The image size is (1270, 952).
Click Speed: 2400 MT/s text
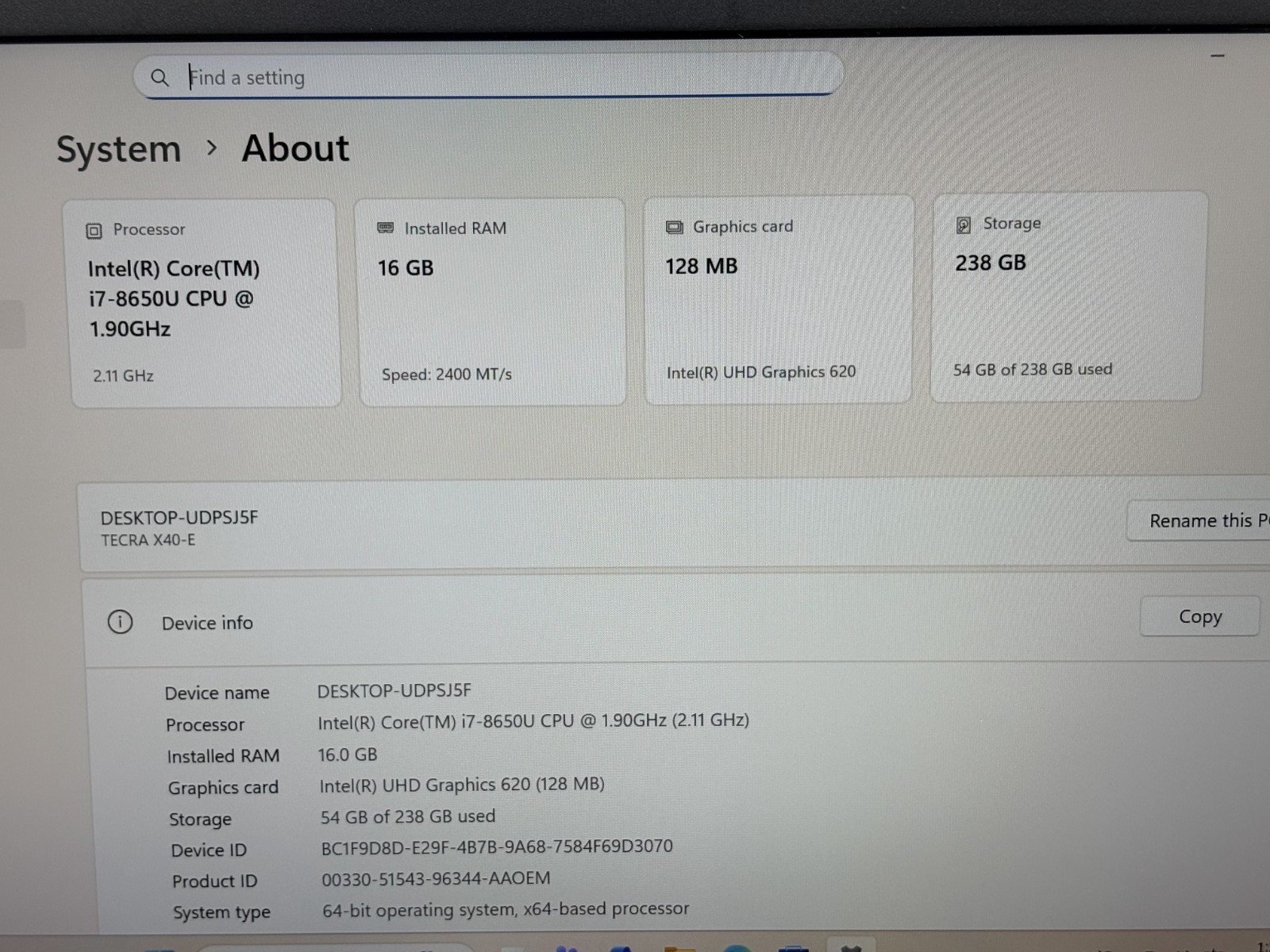(447, 374)
